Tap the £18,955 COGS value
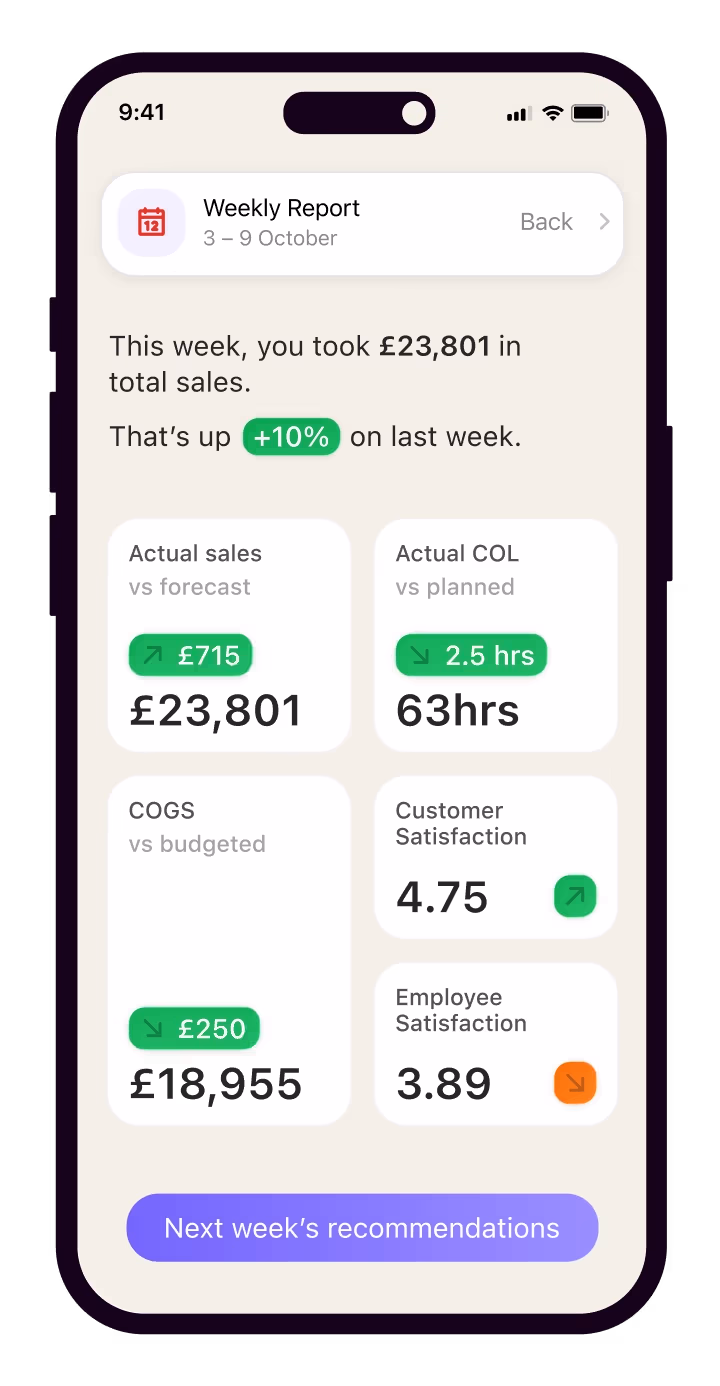 (216, 1084)
